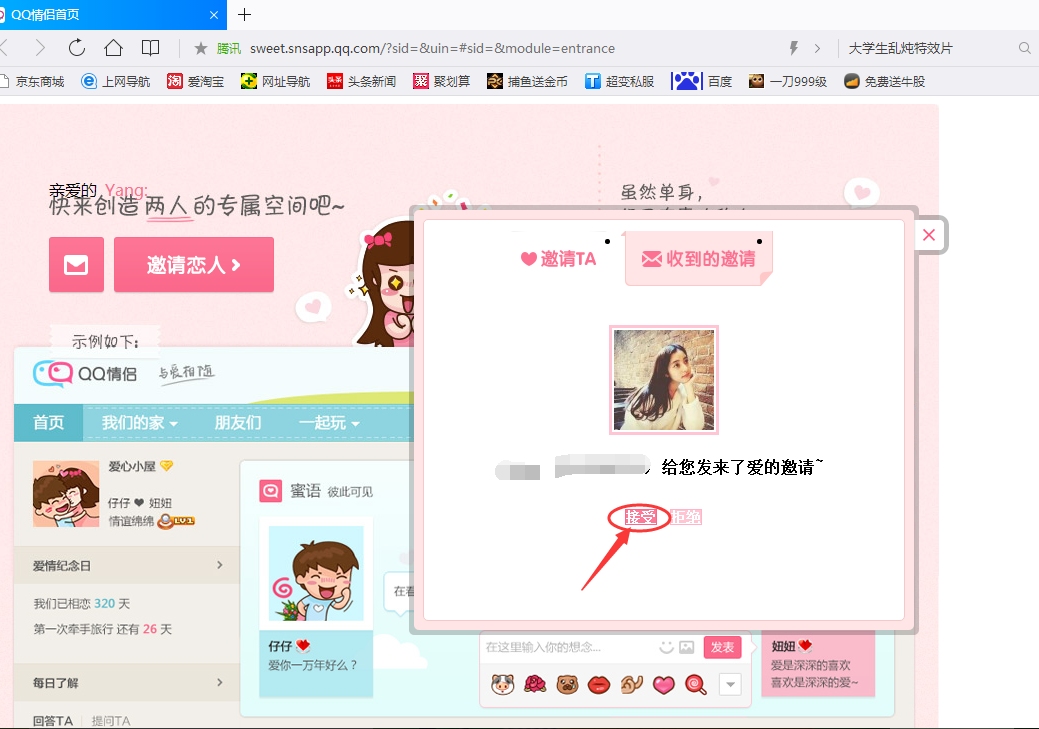Select 首页 in the site navigation

pos(47,422)
